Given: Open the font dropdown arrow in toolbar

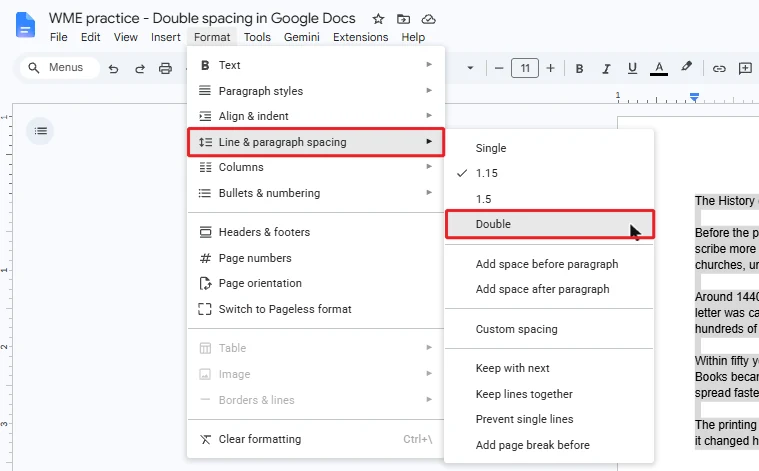Looking at the screenshot, I should click(470, 68).
